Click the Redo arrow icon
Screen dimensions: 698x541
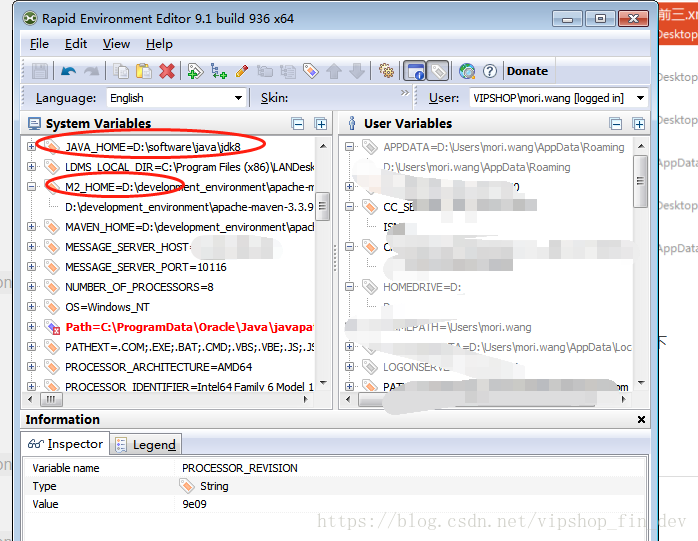pyautogui.click(x=92, y=71)
